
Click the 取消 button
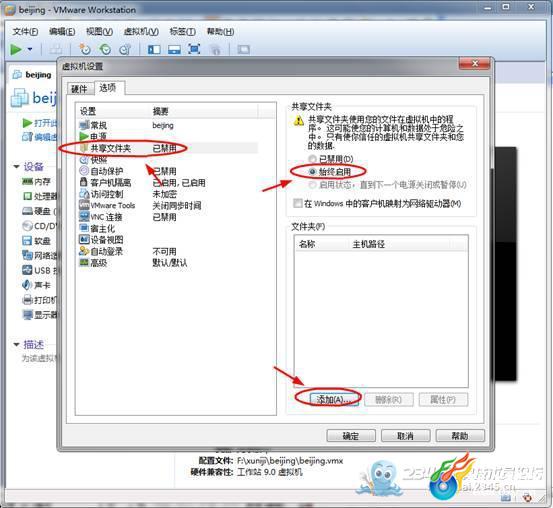coord(406,436)
